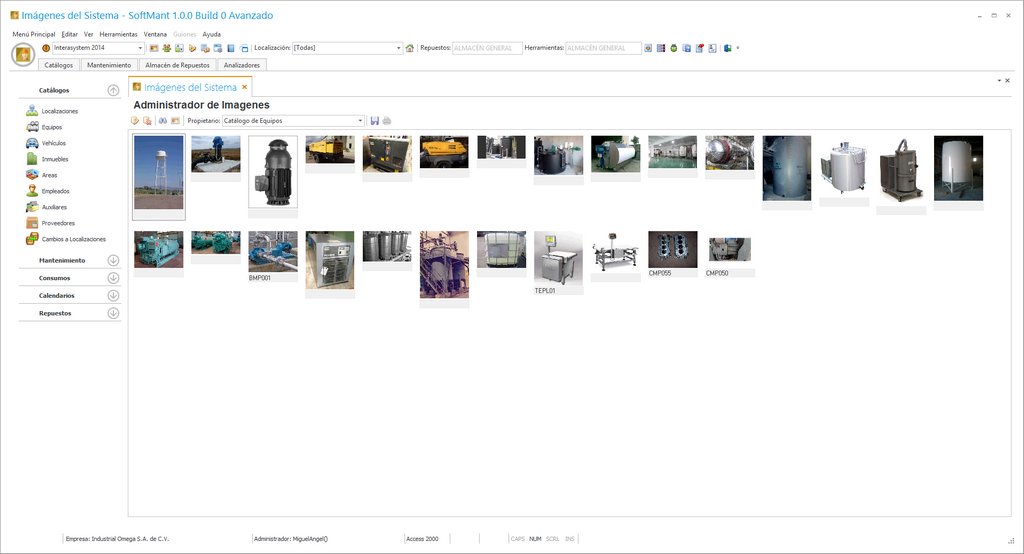Collapse the Catálogos sidebar section
Screen dimensions: 1024x554
113,91
